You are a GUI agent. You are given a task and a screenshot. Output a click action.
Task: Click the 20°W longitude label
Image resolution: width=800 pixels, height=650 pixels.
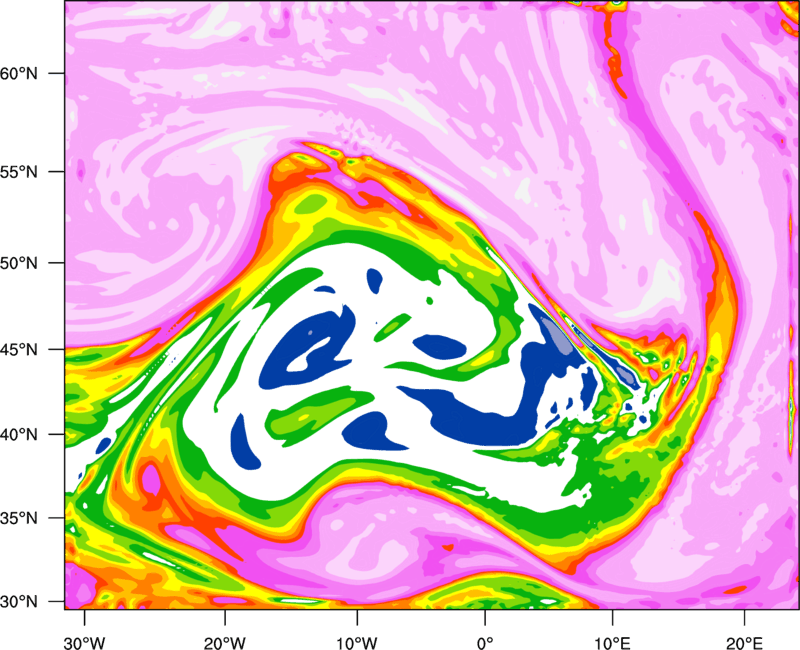click(224, 643)
